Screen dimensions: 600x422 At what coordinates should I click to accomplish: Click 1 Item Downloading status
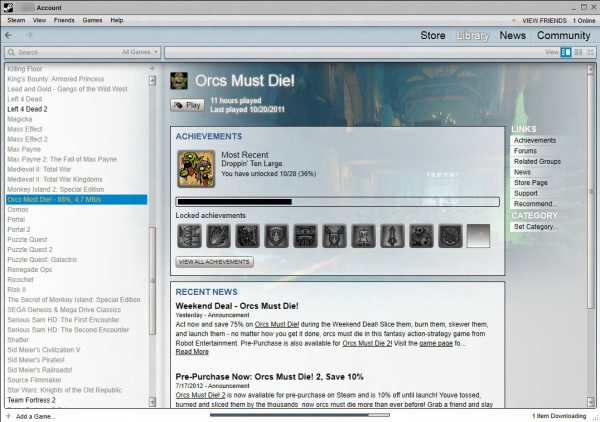click(x=559, y=416)
